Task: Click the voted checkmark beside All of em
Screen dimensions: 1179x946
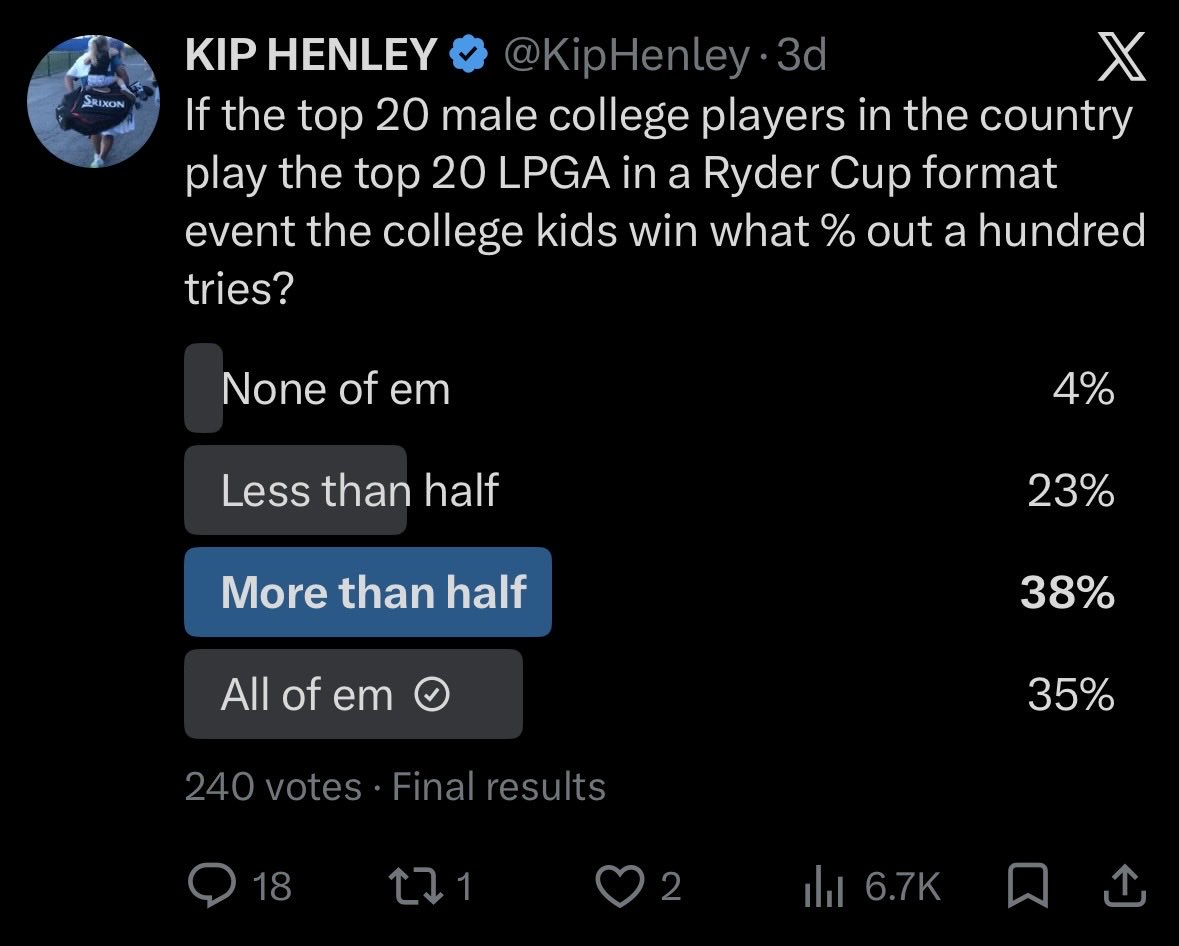Action: pyautogui.click(x=432, y=694)
